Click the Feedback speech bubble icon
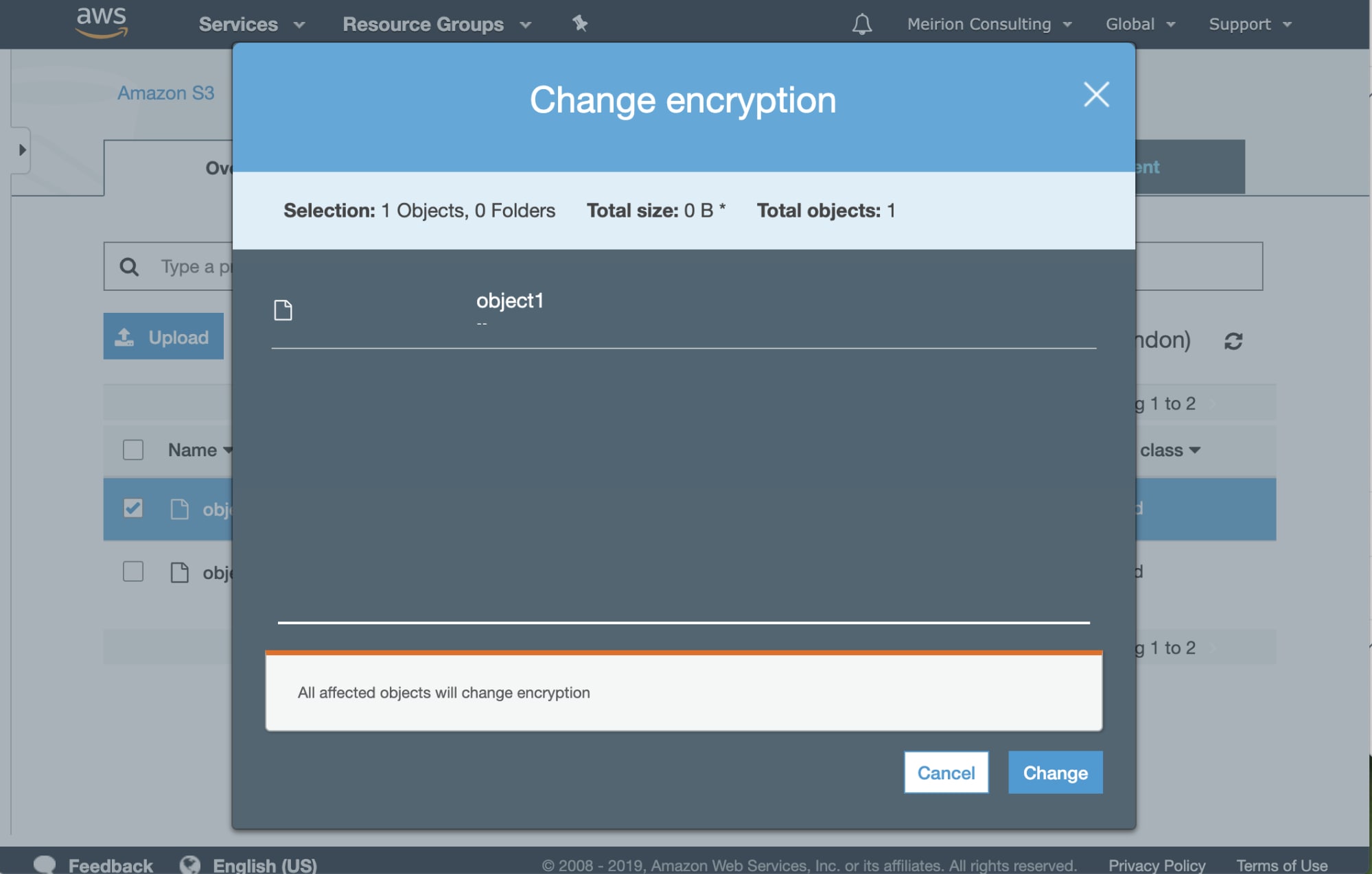 click(45, 864)
